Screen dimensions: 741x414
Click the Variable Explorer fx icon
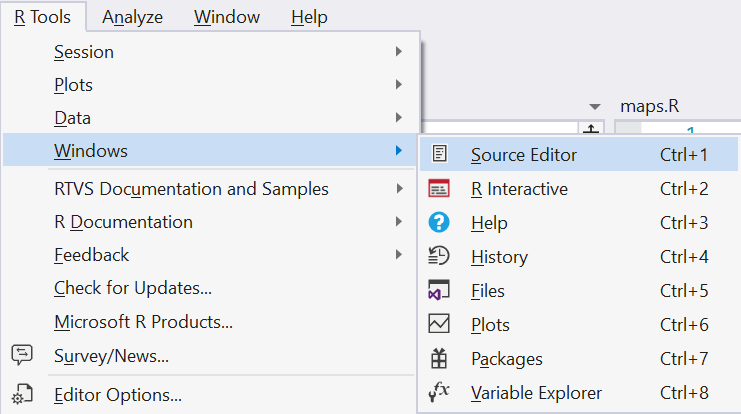click(x=439, y=392)
